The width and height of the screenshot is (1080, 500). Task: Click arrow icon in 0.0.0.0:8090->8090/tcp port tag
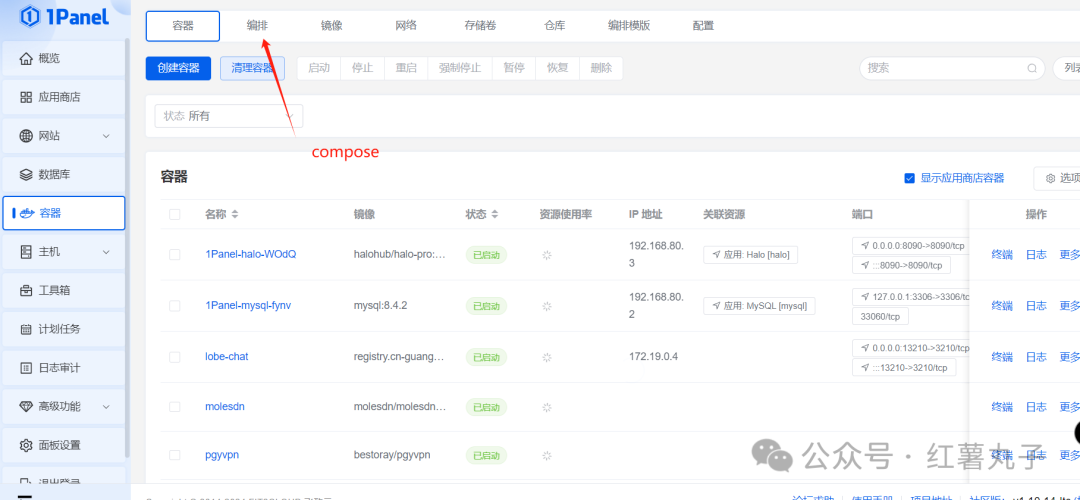coord(865,245)
